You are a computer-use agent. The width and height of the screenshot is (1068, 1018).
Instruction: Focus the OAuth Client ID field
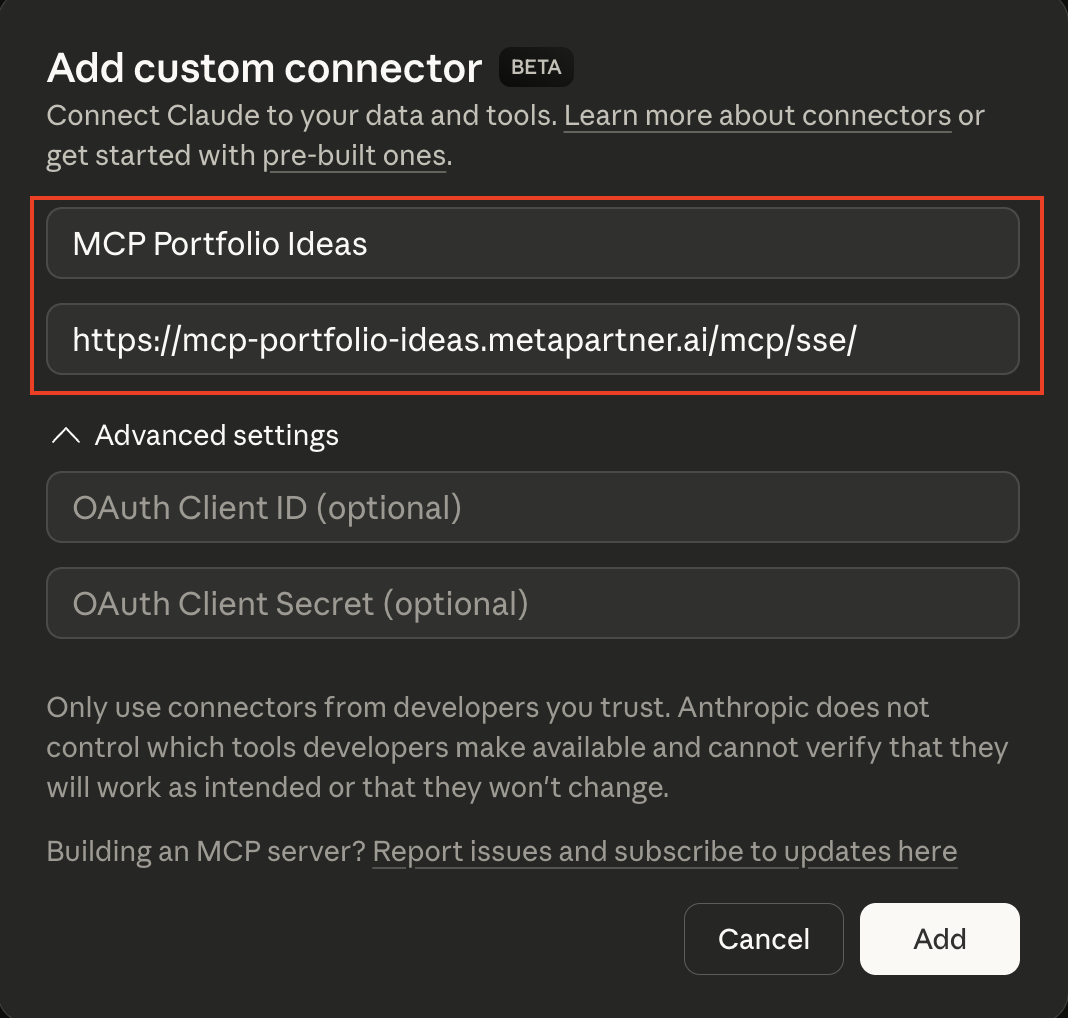click(x=533, y=507)
